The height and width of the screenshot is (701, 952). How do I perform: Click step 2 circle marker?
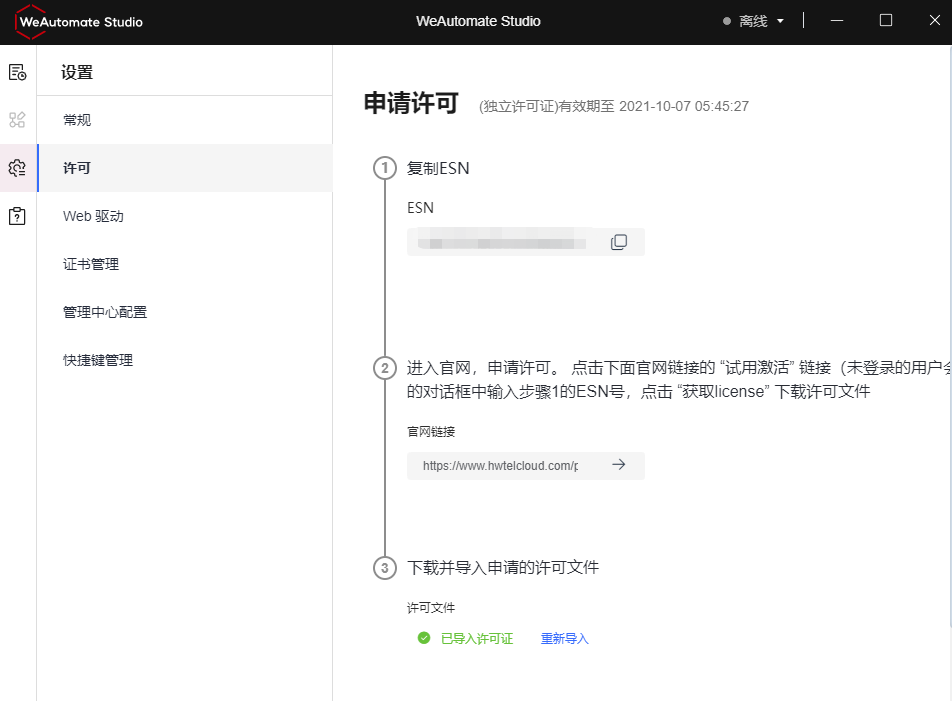coord(385,368)
